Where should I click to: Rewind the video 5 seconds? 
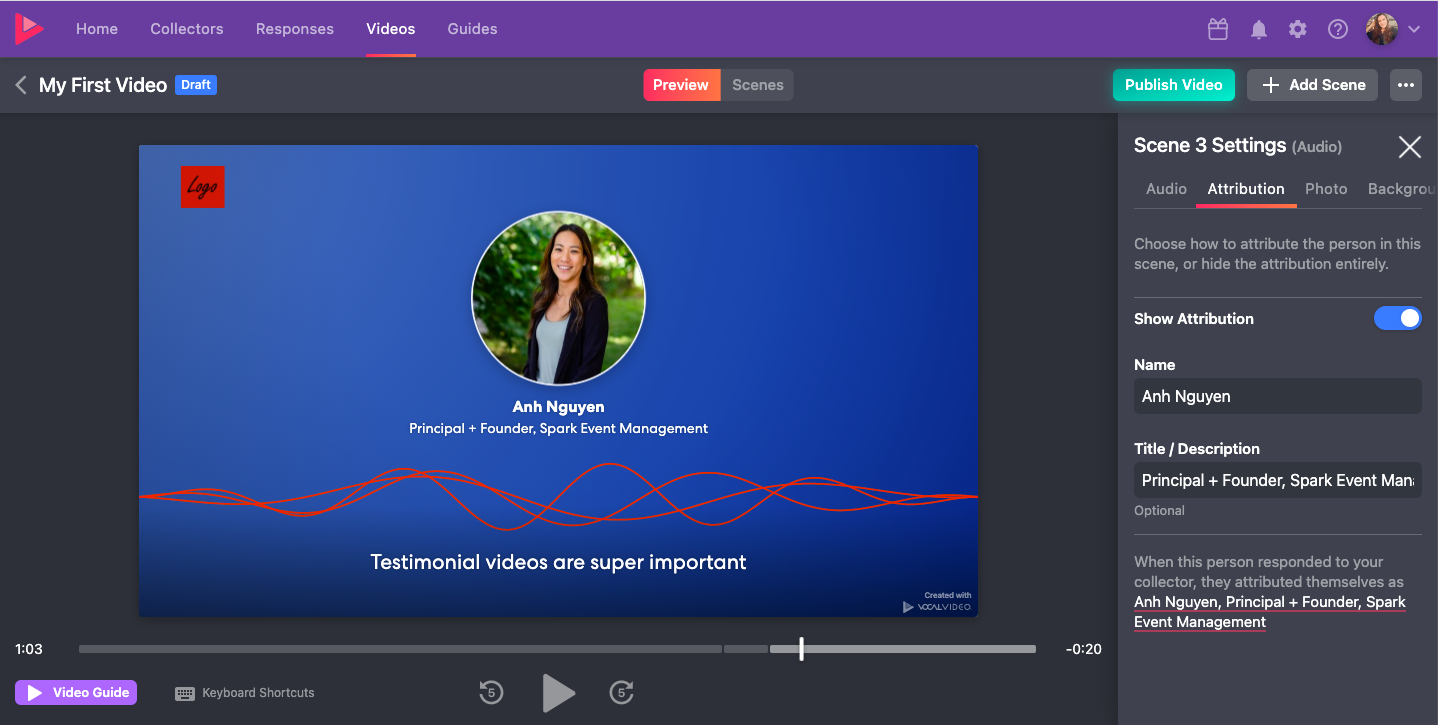(491, 692)
